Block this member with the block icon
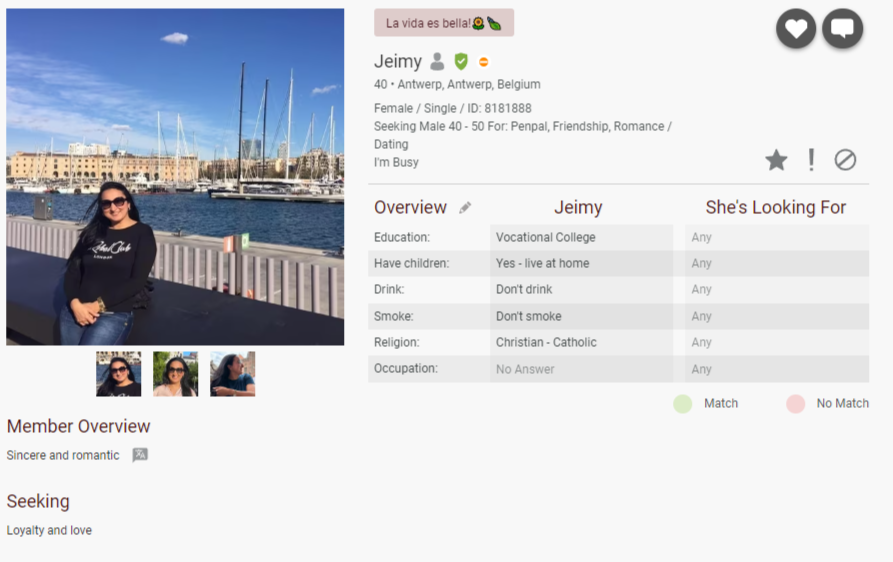893x562 pixels. 845,160
